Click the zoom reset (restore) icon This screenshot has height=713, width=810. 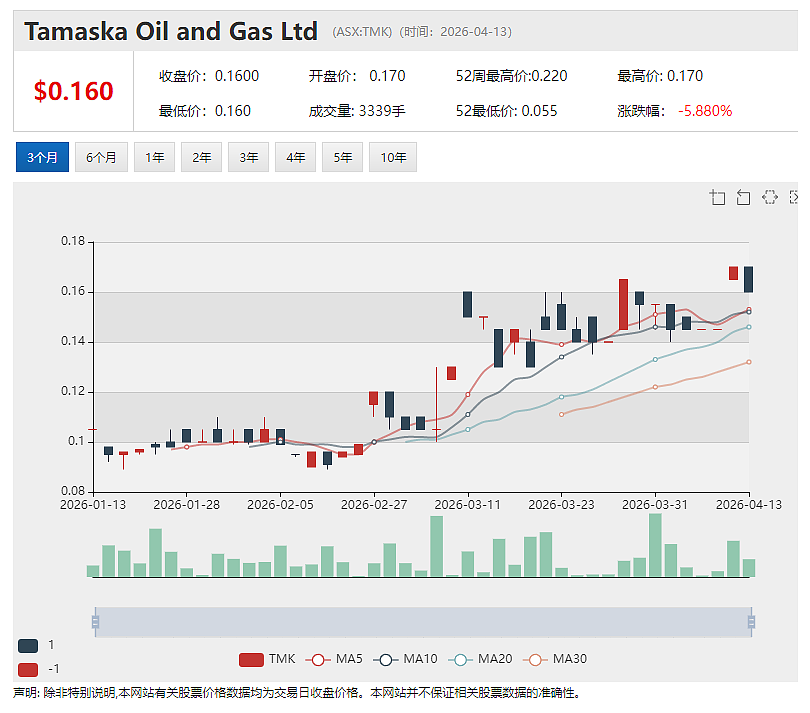coord(743,197)
